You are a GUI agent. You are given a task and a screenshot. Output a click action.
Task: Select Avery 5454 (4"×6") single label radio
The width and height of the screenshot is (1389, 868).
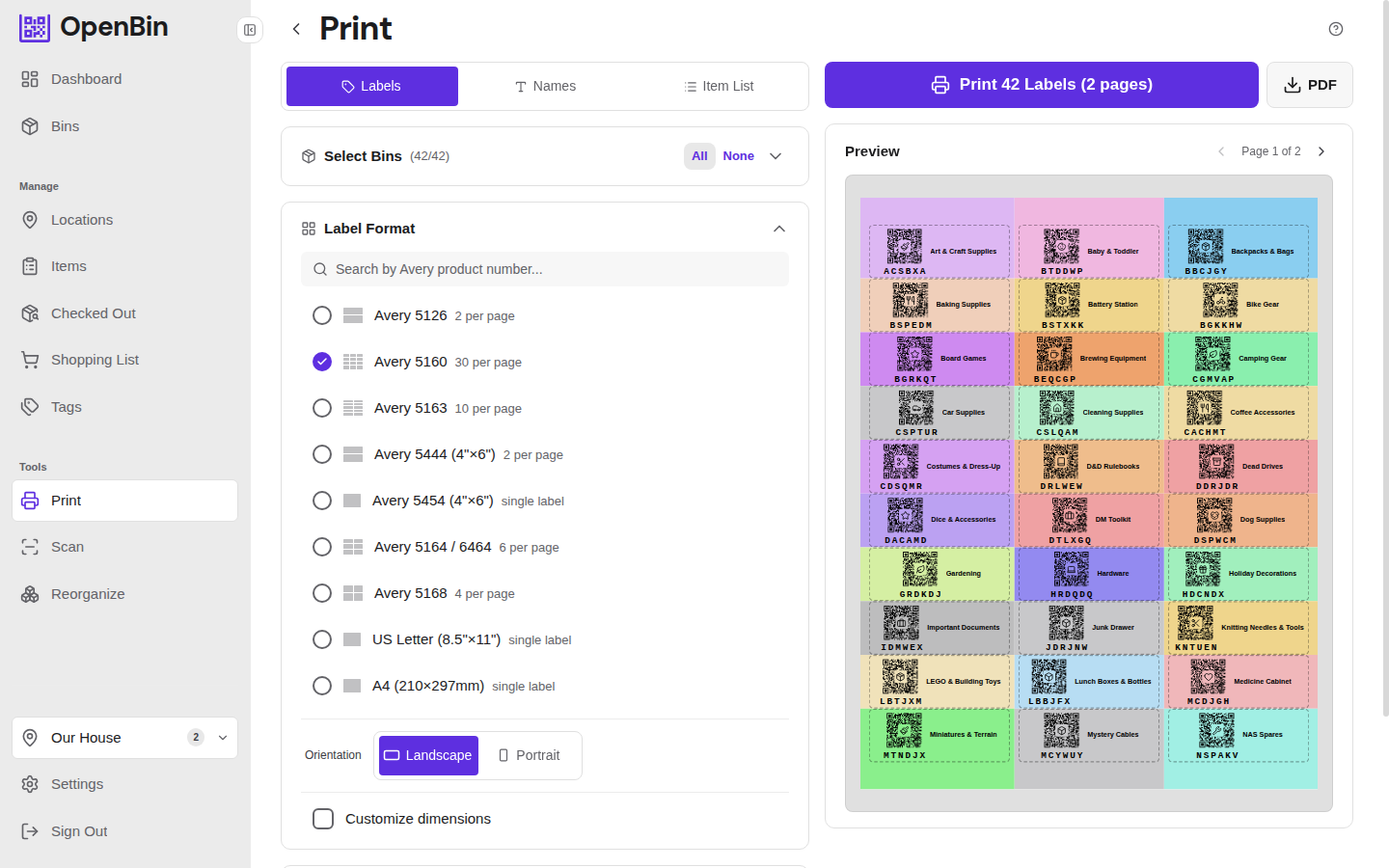(x=322, y=501)
